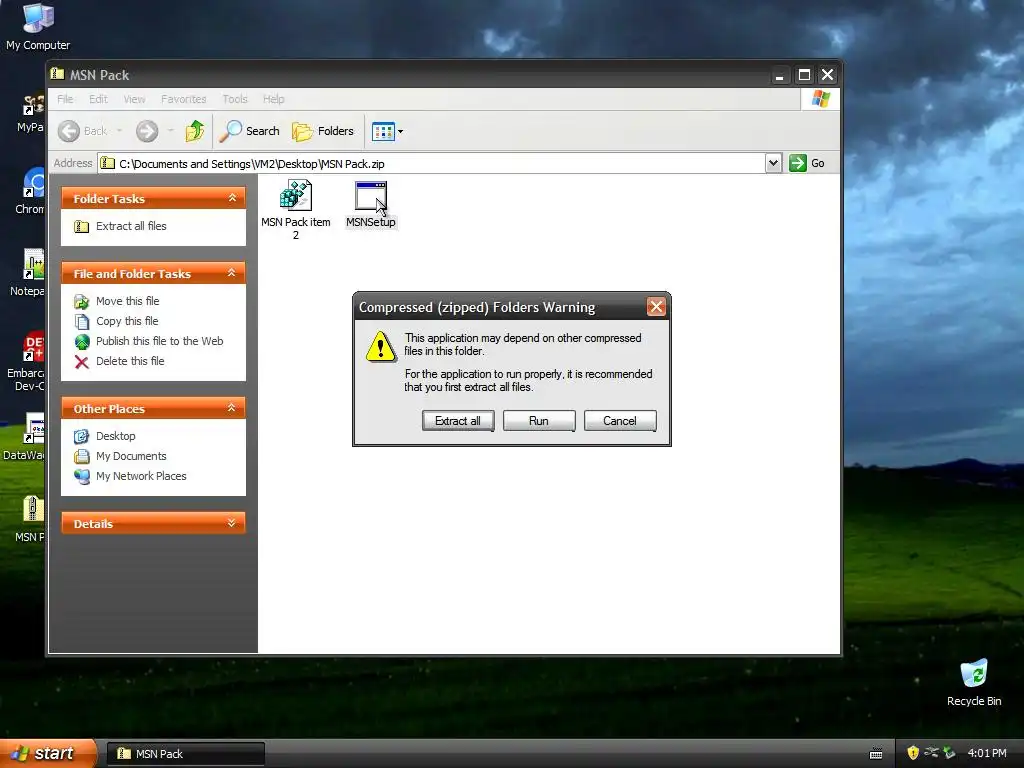
Task: Collapse the File and Folder Tasks panel
Action: pyautogui.click(x=232, y=273)
